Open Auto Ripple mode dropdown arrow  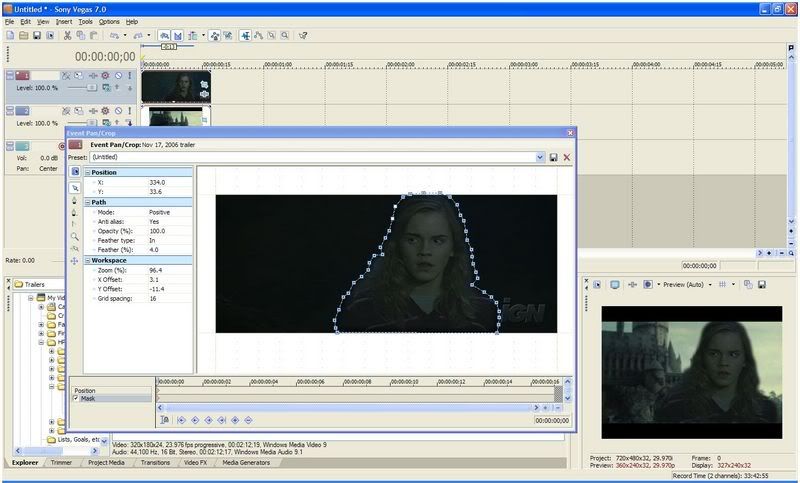[x=204, y=35]
